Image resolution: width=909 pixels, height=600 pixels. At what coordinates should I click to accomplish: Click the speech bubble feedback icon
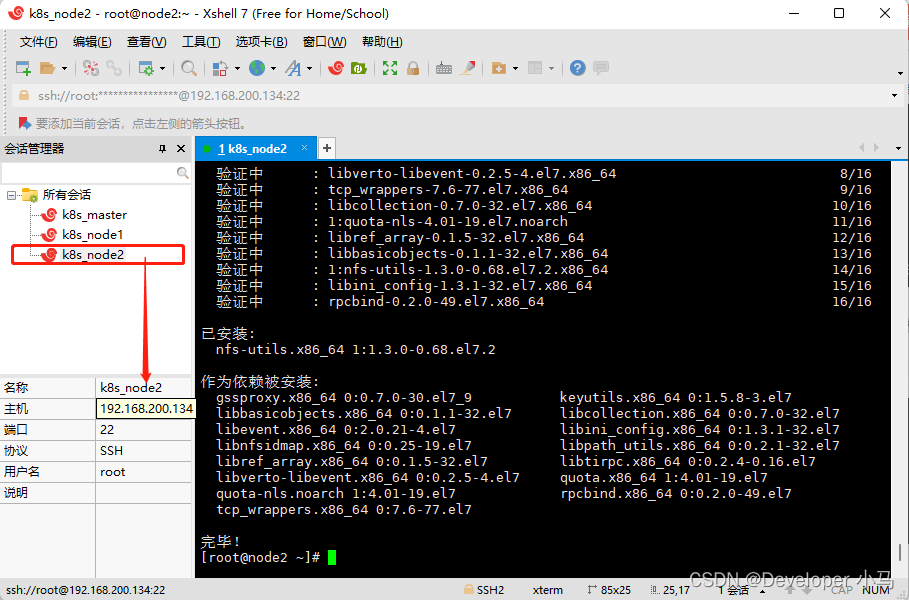[601, 68]
